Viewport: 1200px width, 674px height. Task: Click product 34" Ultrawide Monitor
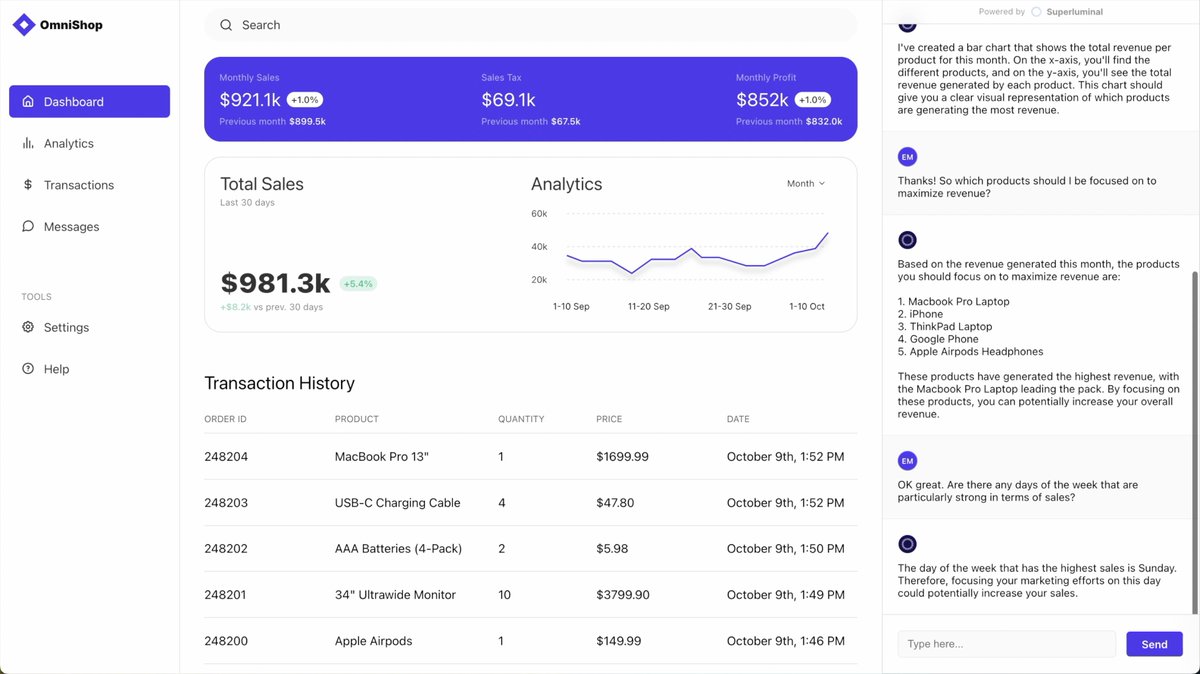pyautogui.click(x=395, y=595)
